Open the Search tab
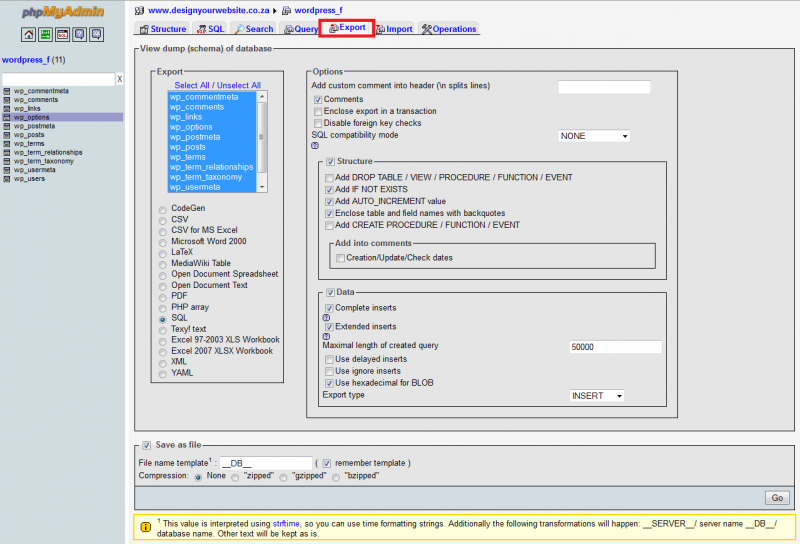Image resolution: width=800 pixels, height=544 pixels. pos(254,29)
